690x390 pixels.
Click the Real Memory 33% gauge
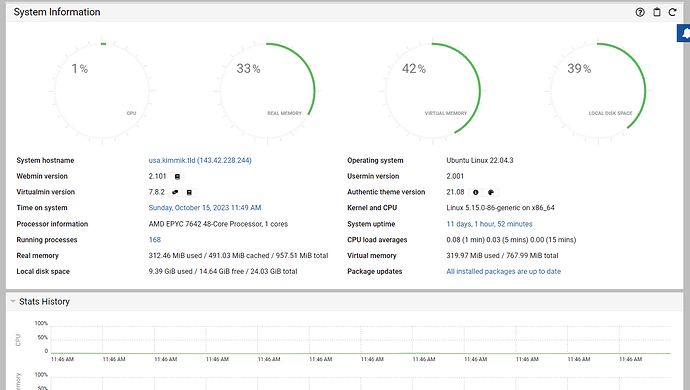267,91
